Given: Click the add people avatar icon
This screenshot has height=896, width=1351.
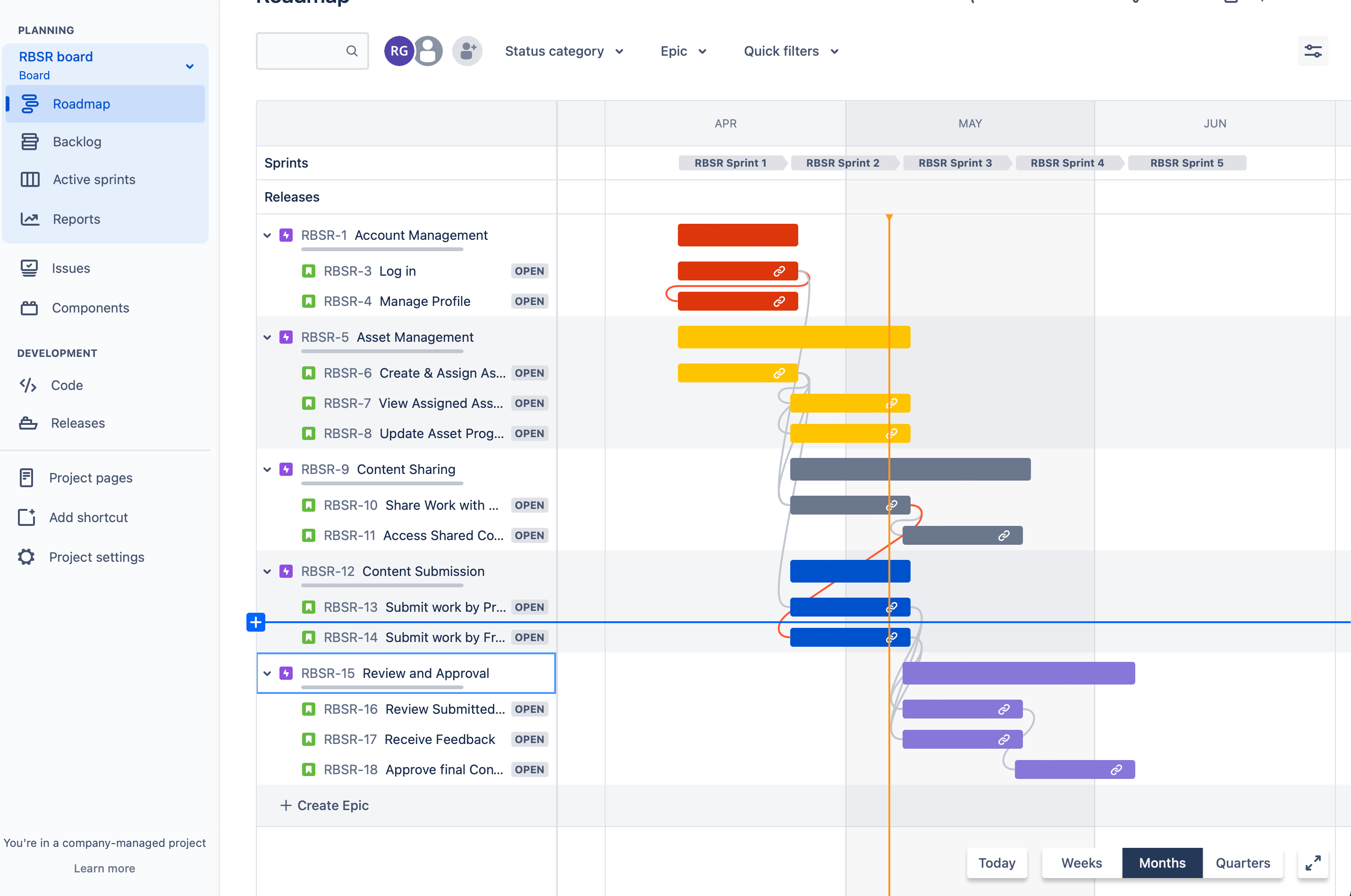Looking at the screenshot, I should coord(467,51).
